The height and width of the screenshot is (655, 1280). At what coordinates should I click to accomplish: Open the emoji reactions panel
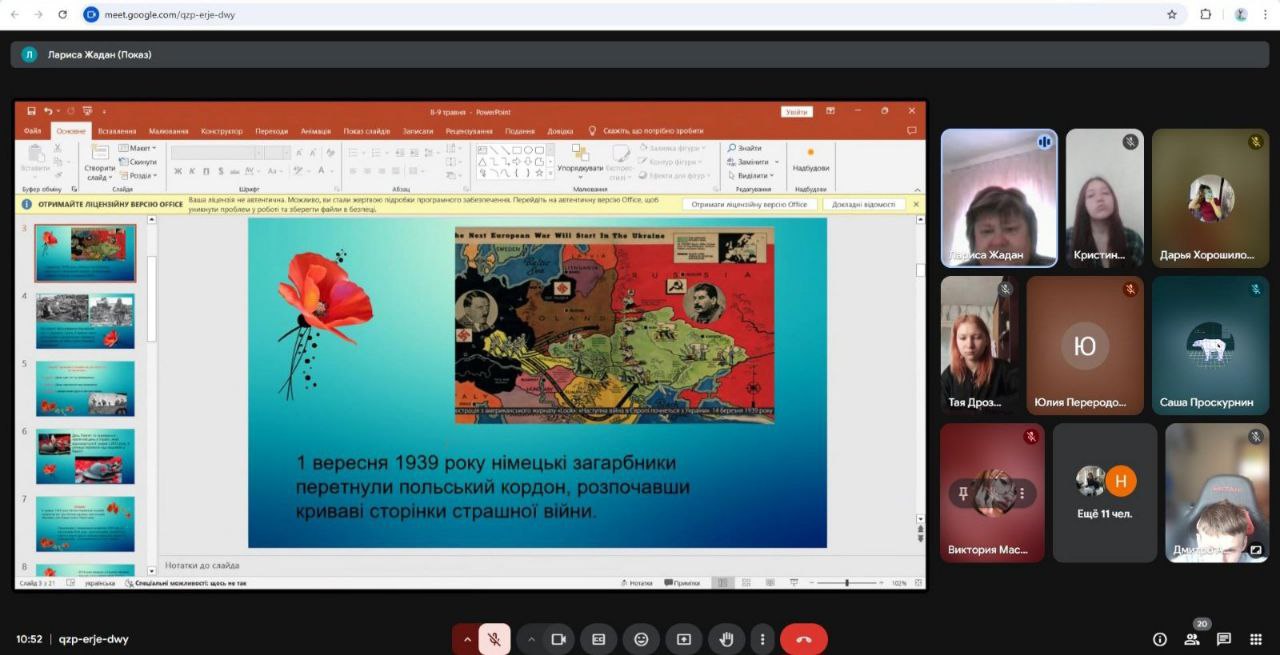point(641,639)
